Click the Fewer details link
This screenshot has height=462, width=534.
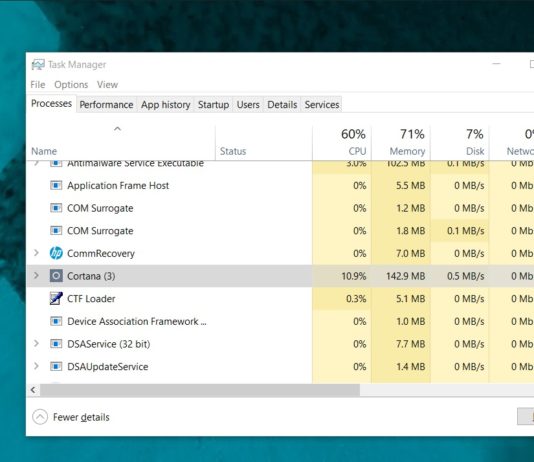pyautogui.click(x=81, y=417)
